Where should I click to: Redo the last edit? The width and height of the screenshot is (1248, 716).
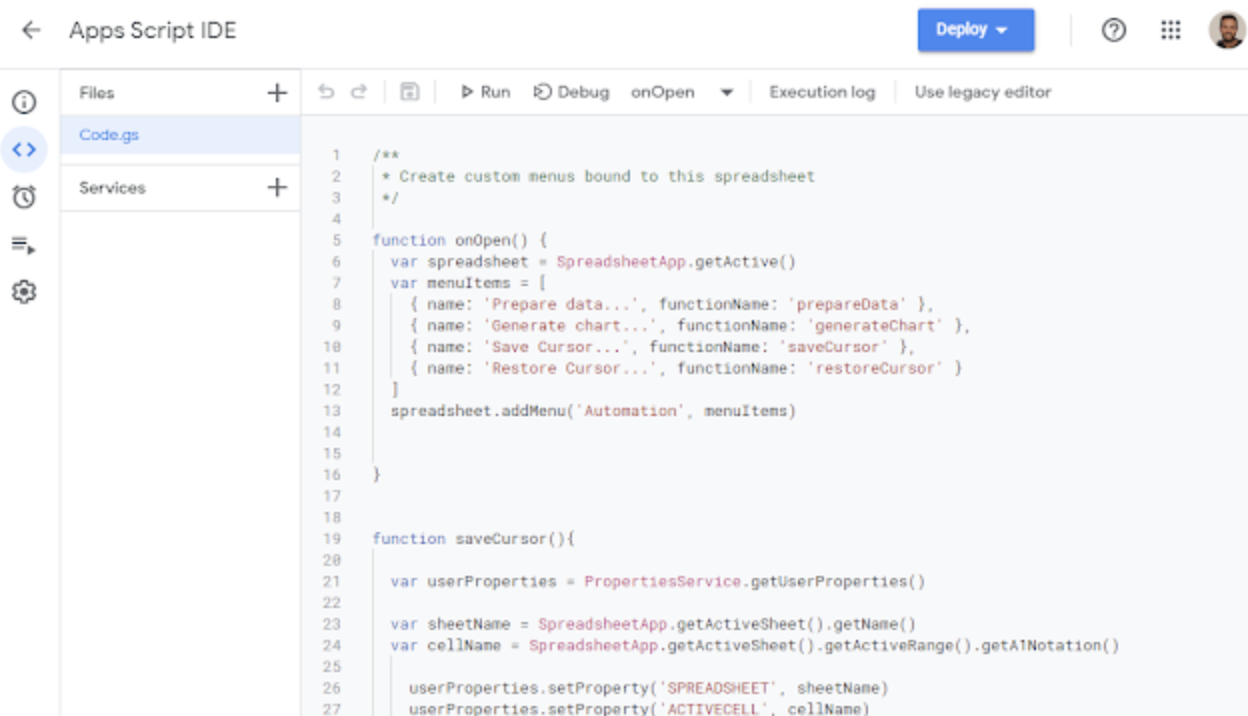(x=358, y=92)
